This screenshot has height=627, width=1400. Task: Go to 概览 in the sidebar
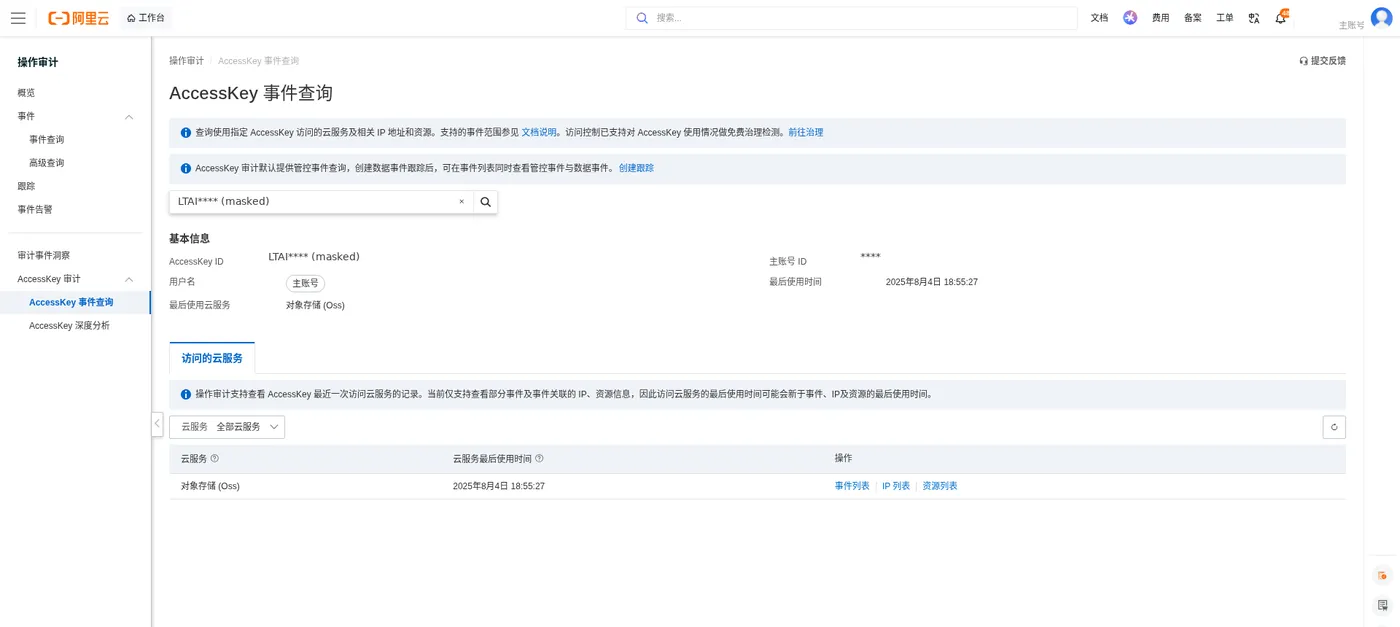pos(26,93)
